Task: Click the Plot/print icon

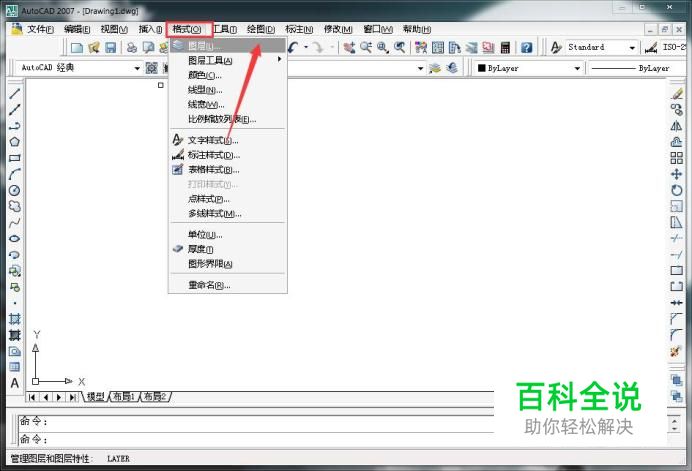Action: (132, 47)
